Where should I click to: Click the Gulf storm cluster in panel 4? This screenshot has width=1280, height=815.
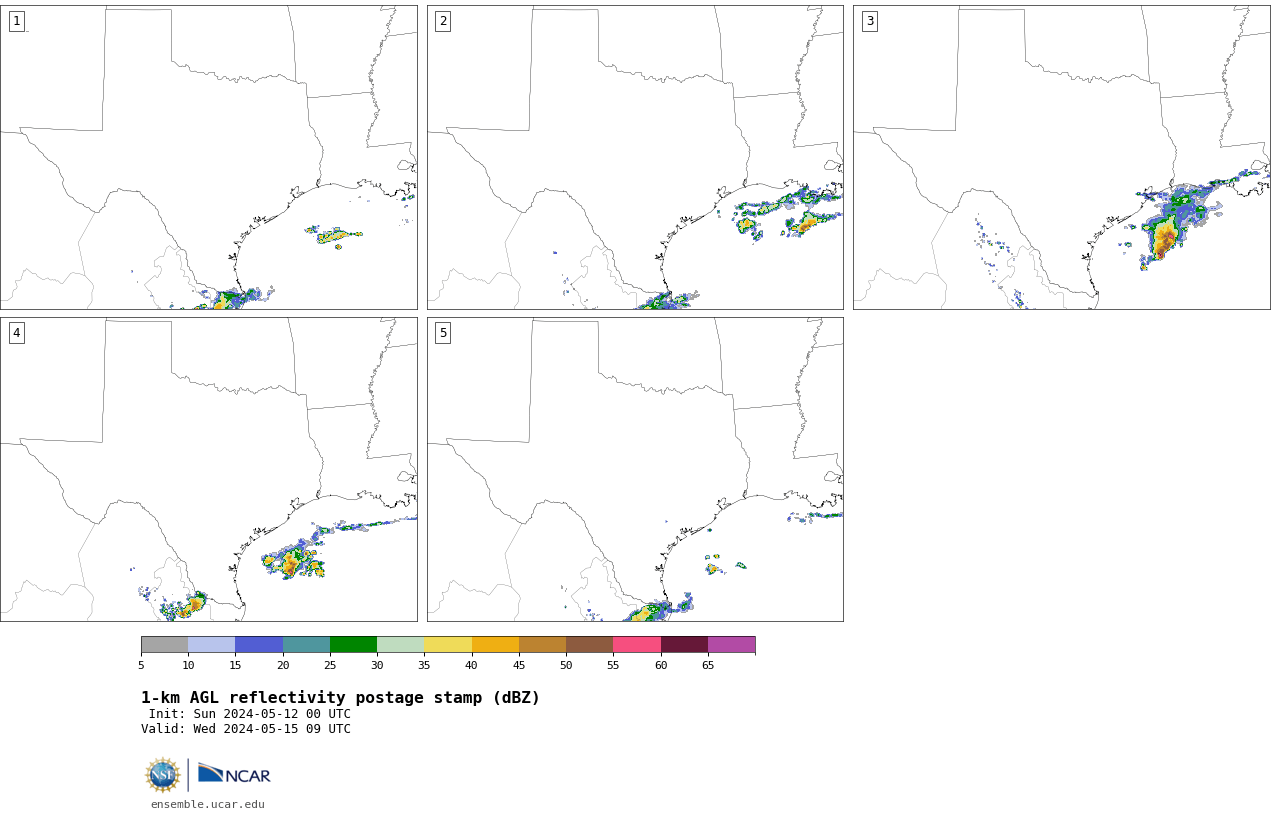click(292, 562)
